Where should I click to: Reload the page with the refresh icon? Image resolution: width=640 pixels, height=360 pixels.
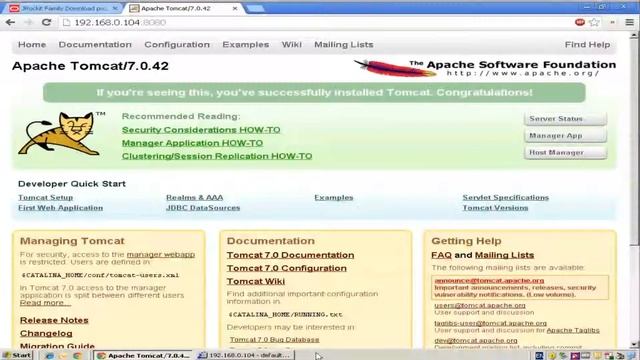(47, 22)
